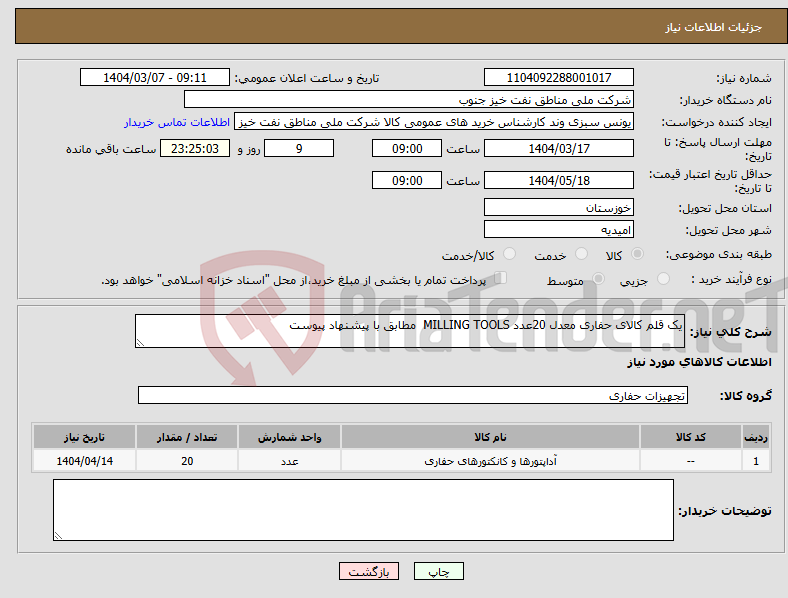Toggle the اسناد خزانه اسلامی payment checkbox
The height and width of the screenshot is (598, 788).
point(501,278)
